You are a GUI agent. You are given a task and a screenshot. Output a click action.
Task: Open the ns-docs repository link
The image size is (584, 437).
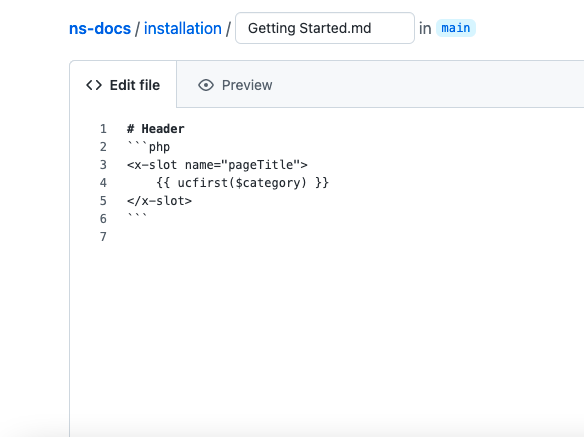click(100, 28)
